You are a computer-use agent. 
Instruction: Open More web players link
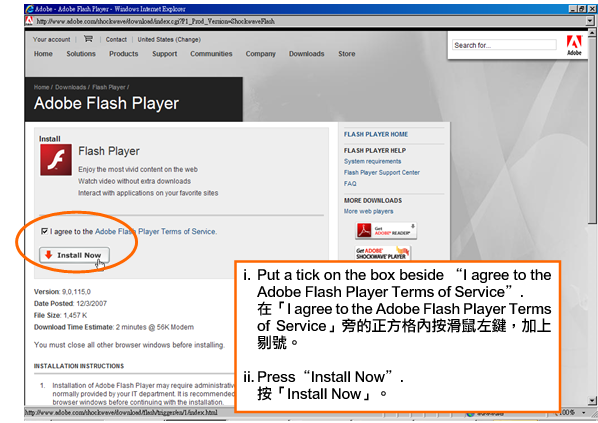tap(368, 211)
